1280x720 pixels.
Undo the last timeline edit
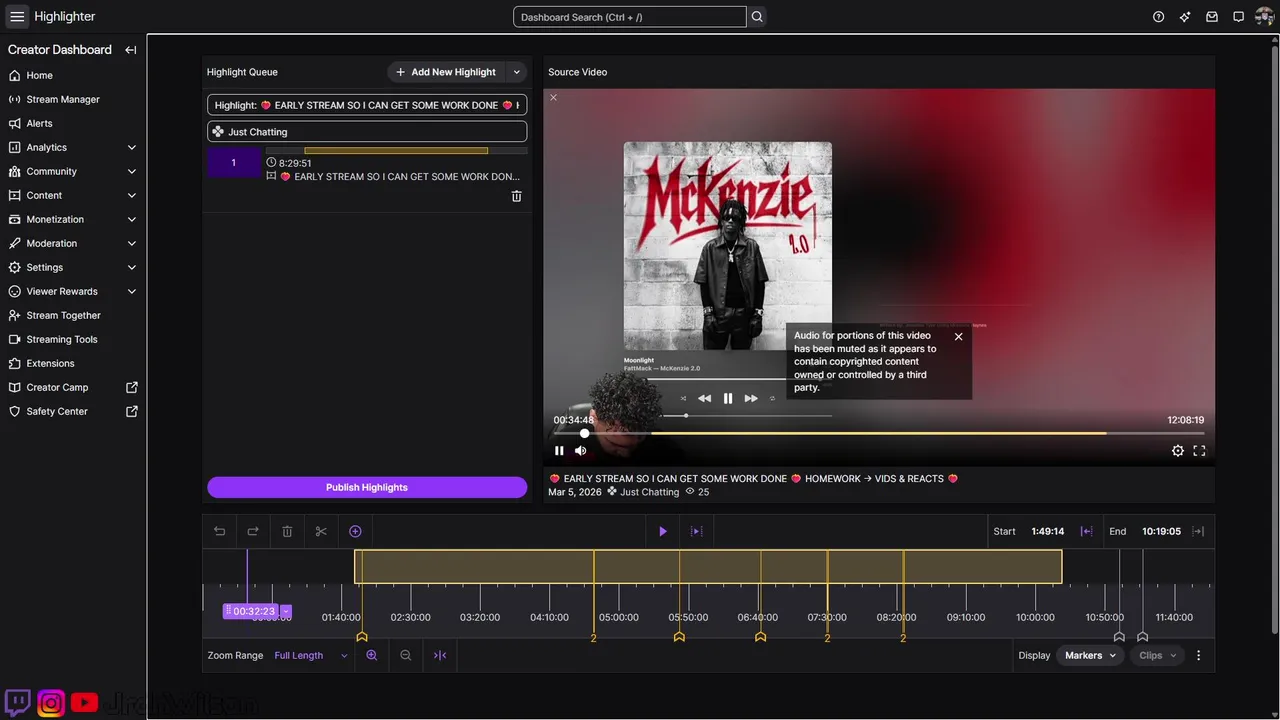coord(220,532)
